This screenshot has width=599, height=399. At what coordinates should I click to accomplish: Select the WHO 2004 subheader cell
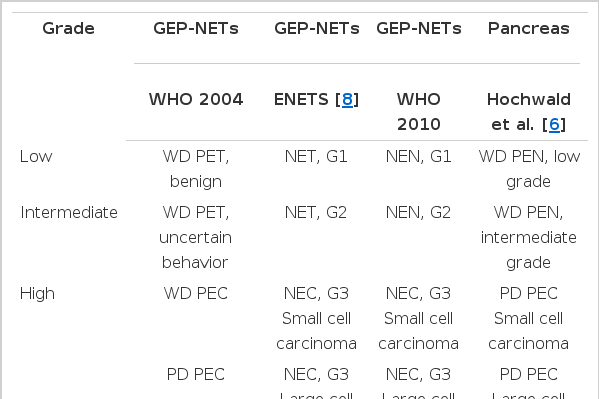point(196,100)
